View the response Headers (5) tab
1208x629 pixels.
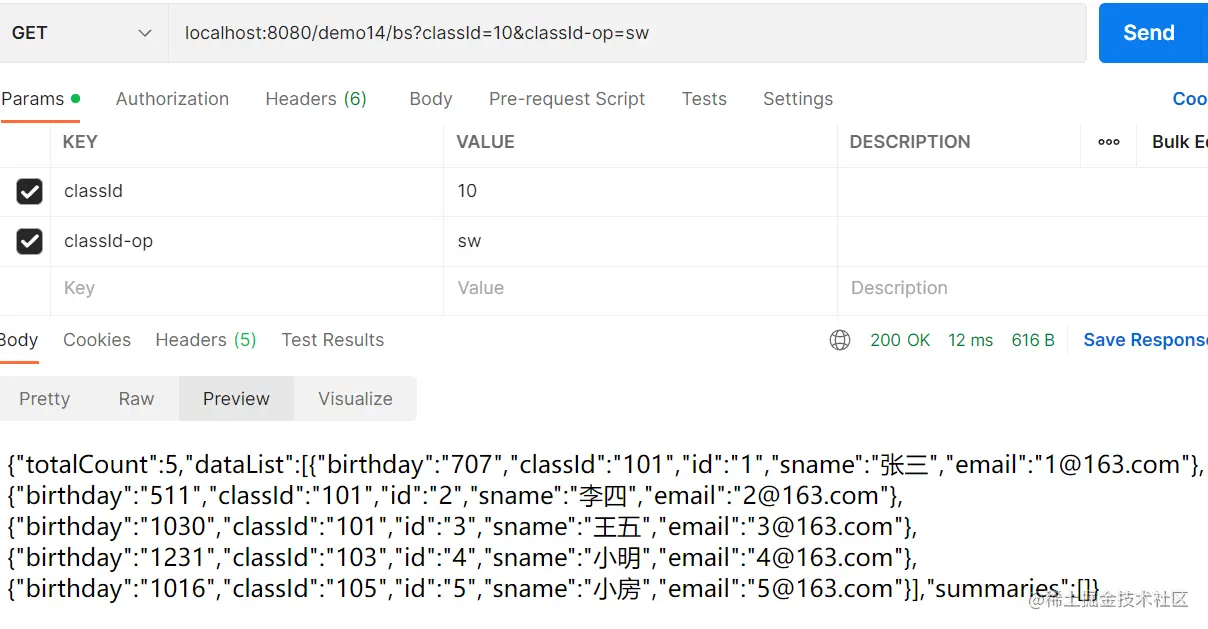206,340
